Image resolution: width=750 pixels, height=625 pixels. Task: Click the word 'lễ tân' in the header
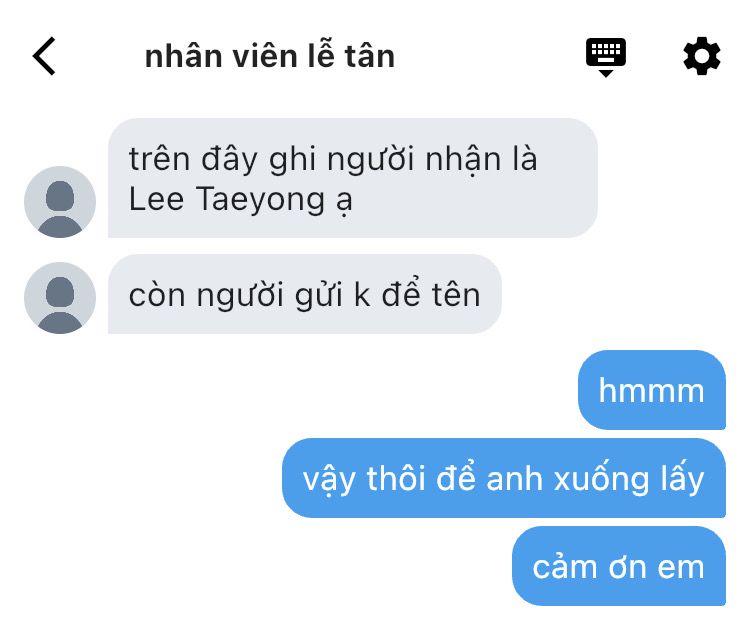coord(351,56)
